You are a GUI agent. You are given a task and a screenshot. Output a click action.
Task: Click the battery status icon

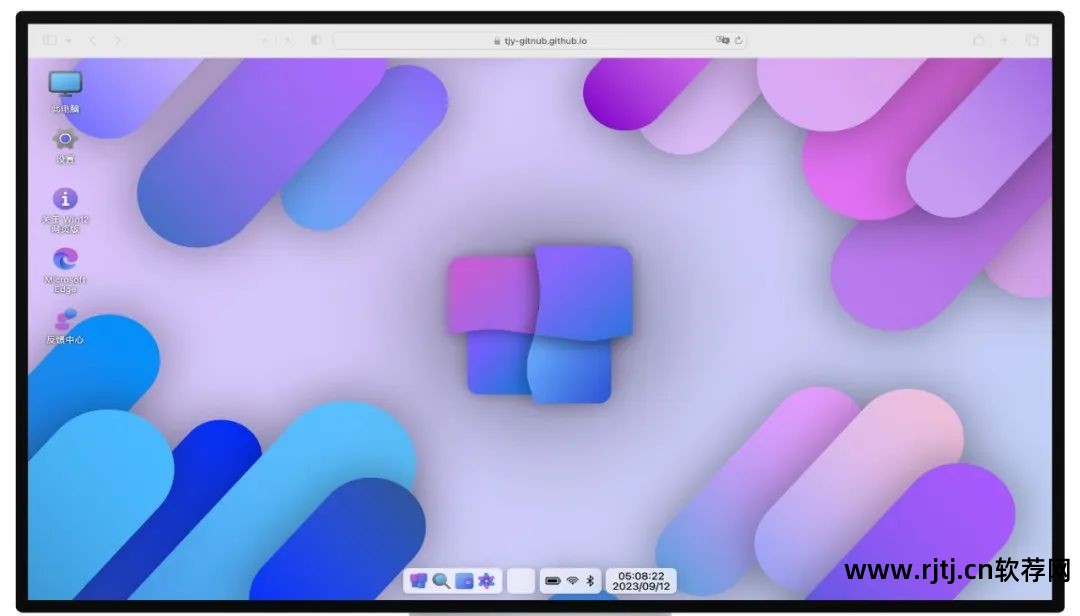pos(552,581)
